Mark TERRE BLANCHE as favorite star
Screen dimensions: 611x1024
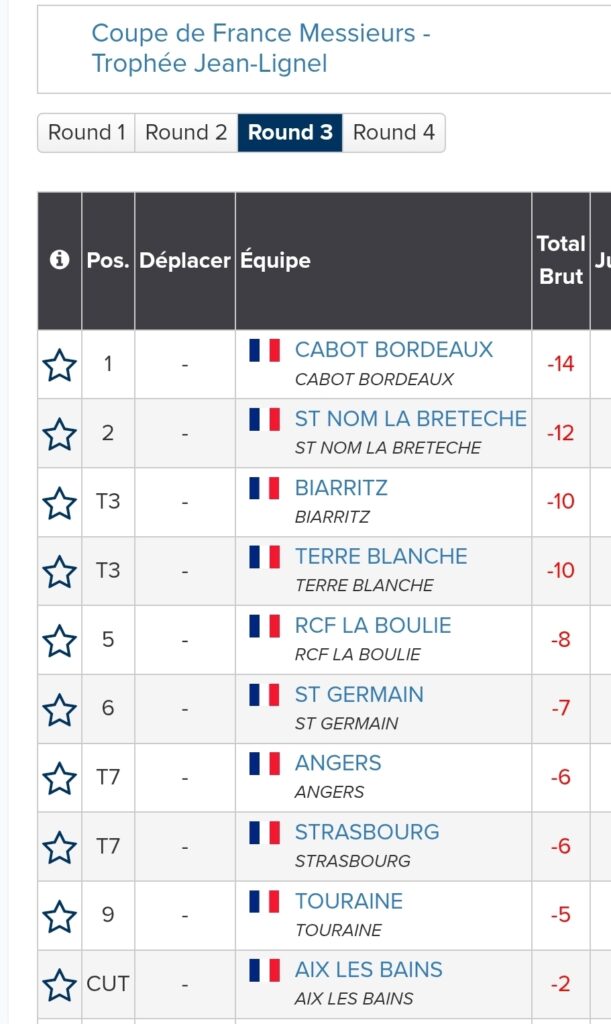click(x=60, y=572)
